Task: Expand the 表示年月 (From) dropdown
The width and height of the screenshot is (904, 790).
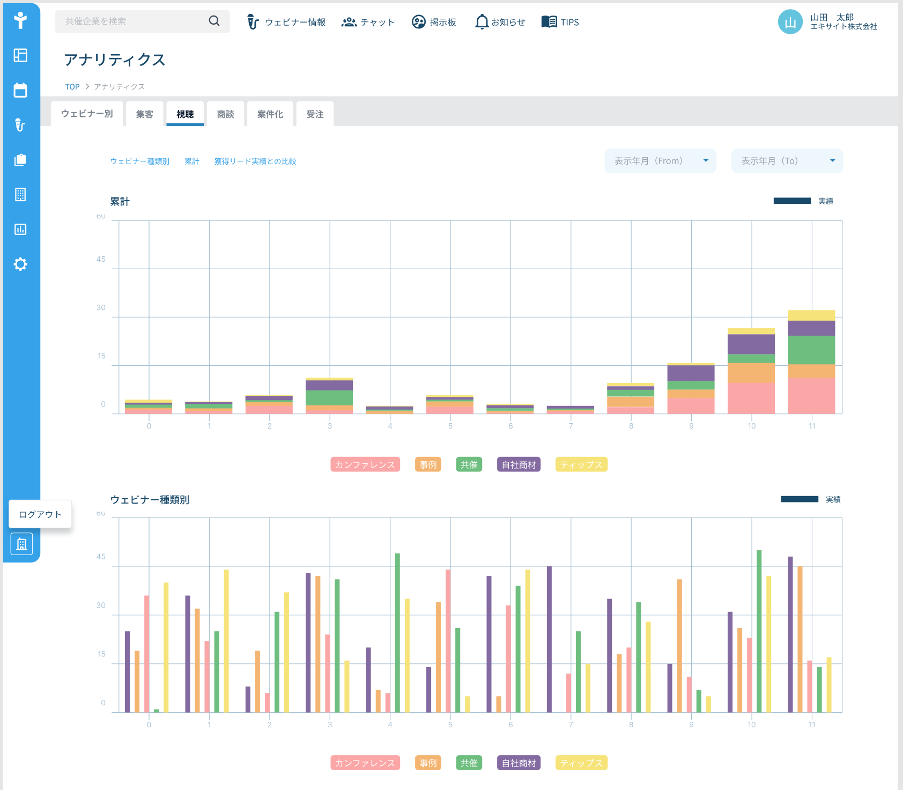Action: [661, 161]
